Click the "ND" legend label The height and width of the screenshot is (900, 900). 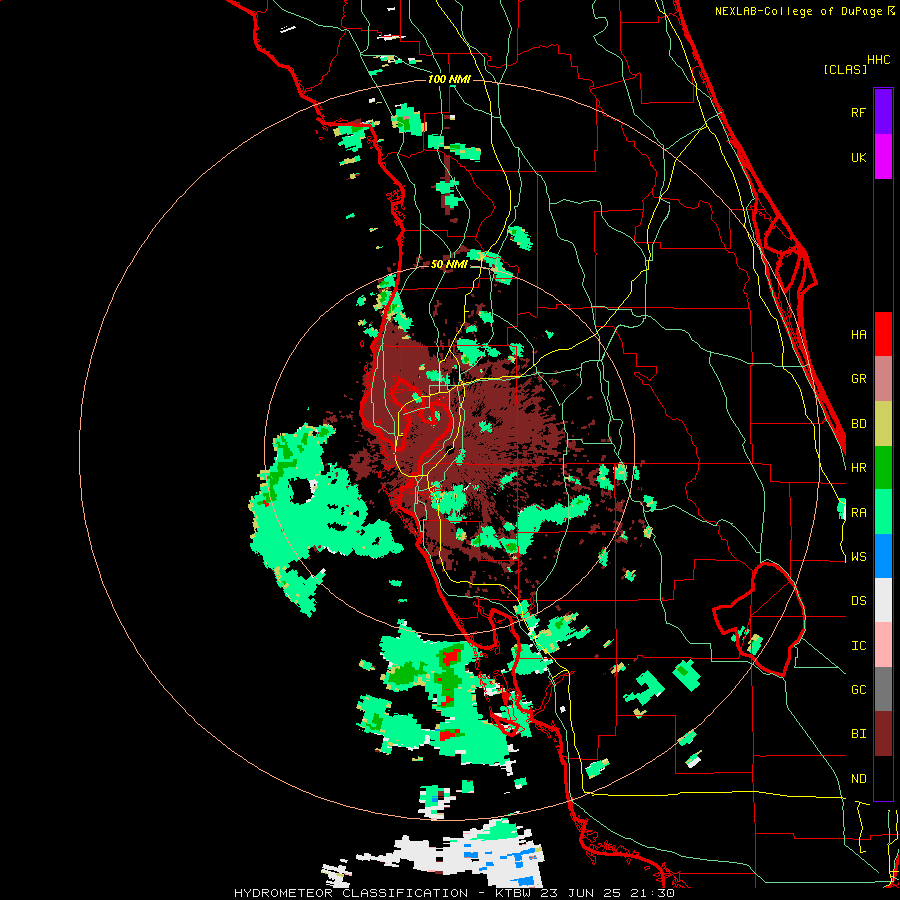858,779
